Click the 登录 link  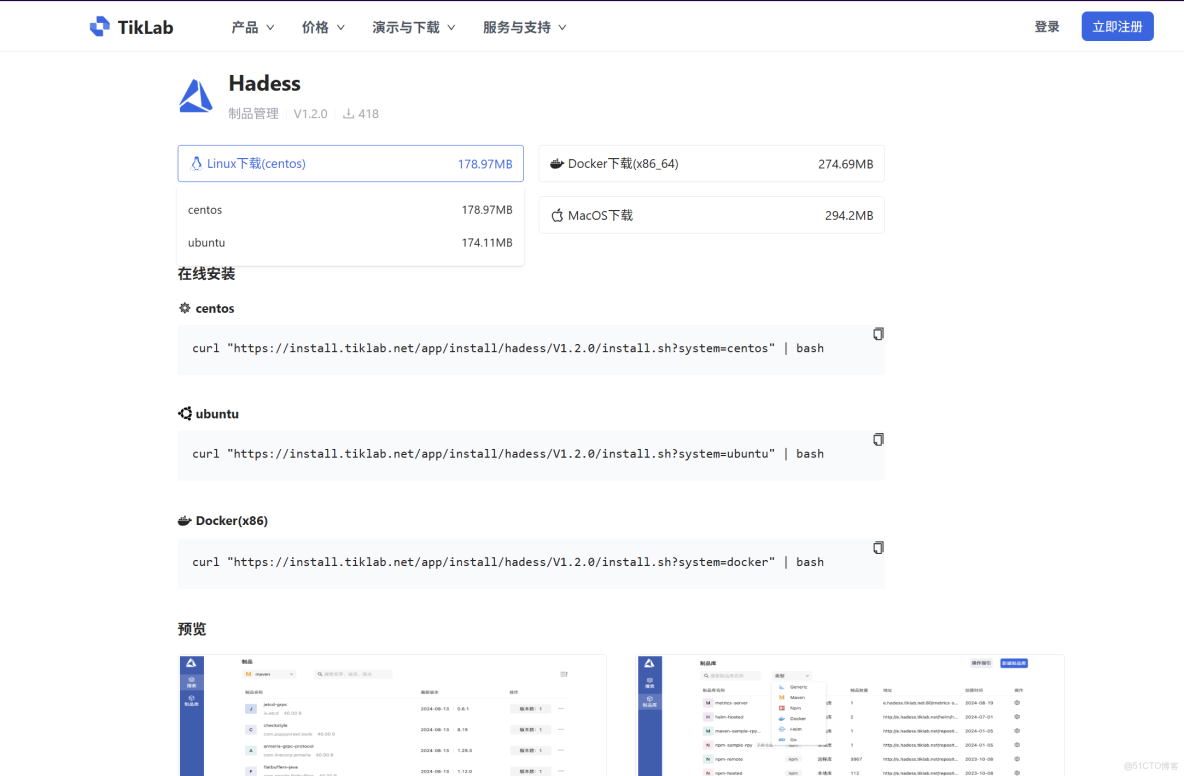(x=1047, y=25)
